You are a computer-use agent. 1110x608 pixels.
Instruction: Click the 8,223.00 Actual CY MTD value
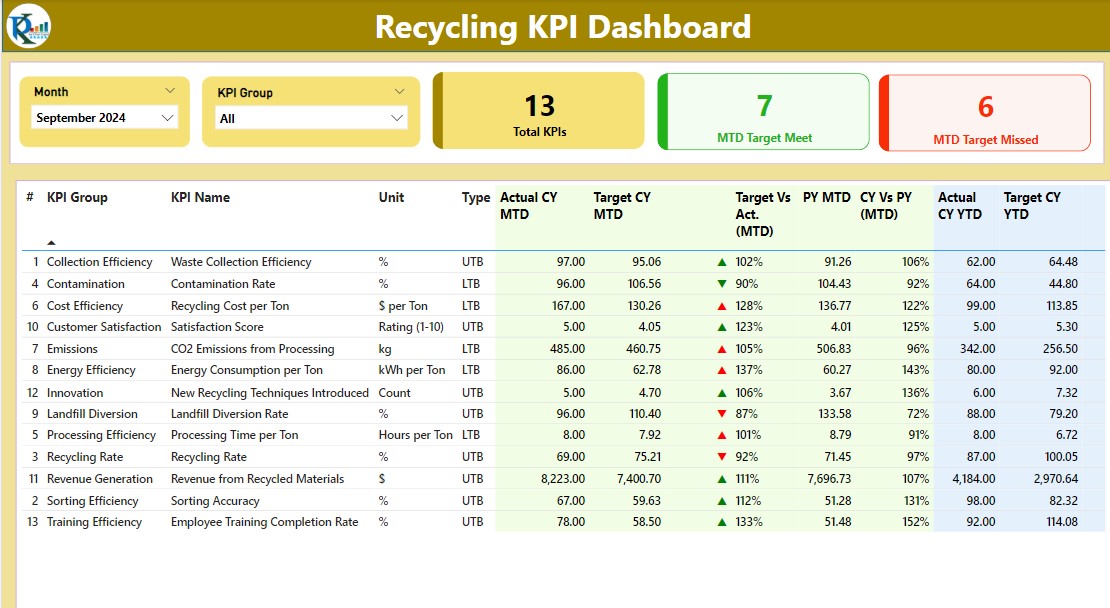point(563,479)
